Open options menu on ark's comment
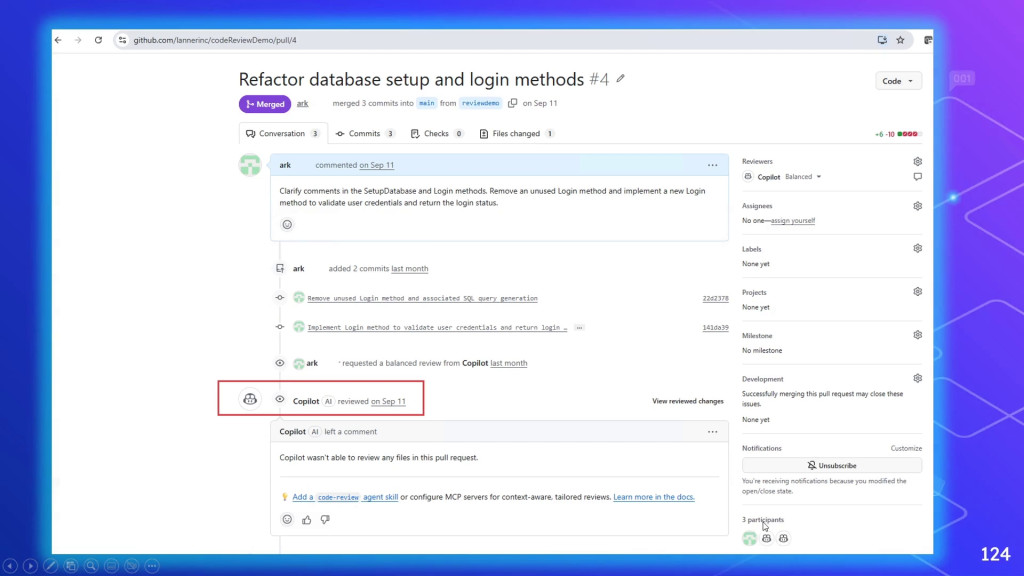 pyautogui.click(x=712, y=165)
